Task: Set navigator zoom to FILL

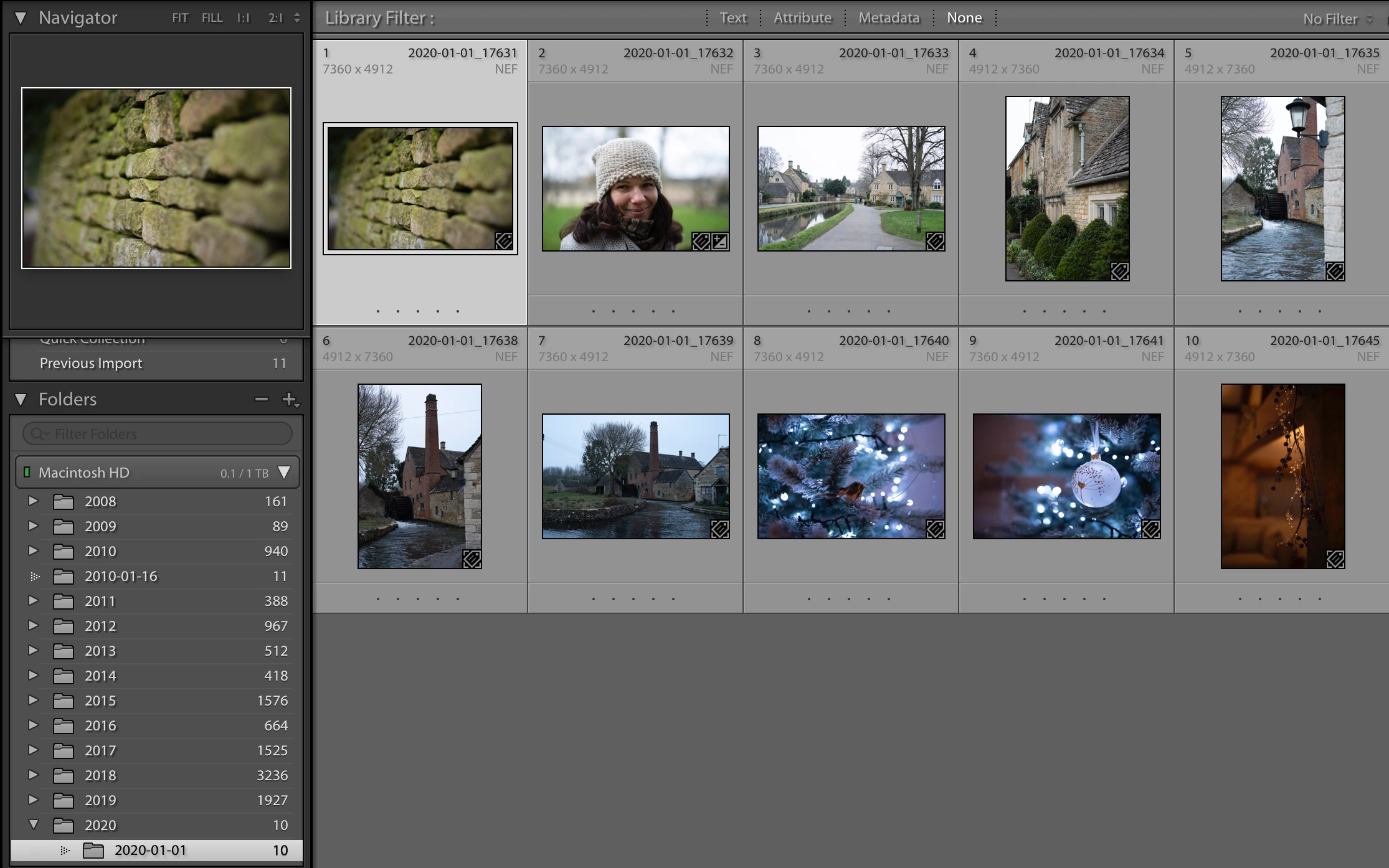Action: coord(212,18)
